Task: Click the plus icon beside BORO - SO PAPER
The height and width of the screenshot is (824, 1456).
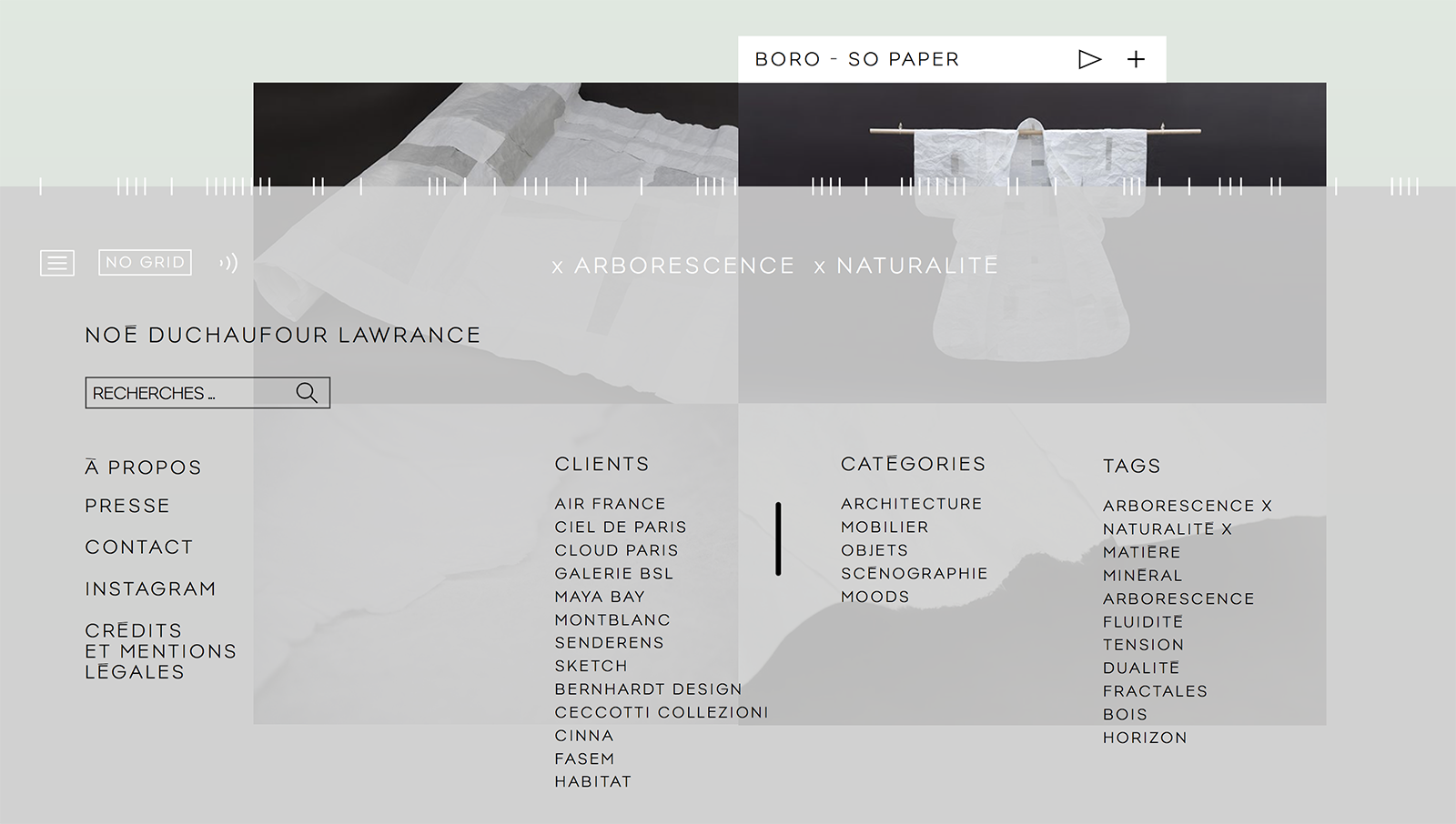Action: tap(1136, 59)
